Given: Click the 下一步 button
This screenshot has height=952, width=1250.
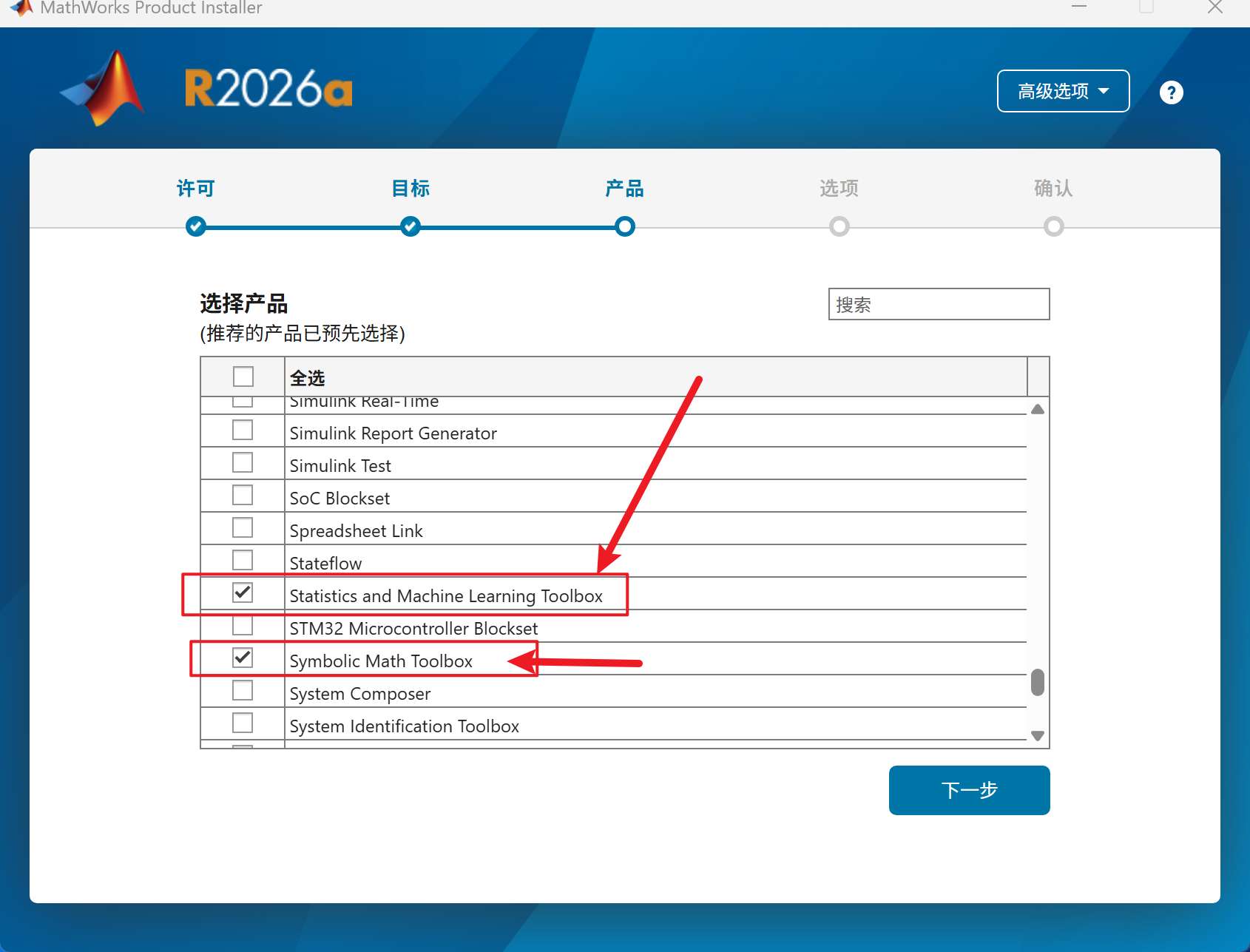Looking at the screenshot, I should pos(969,790).
